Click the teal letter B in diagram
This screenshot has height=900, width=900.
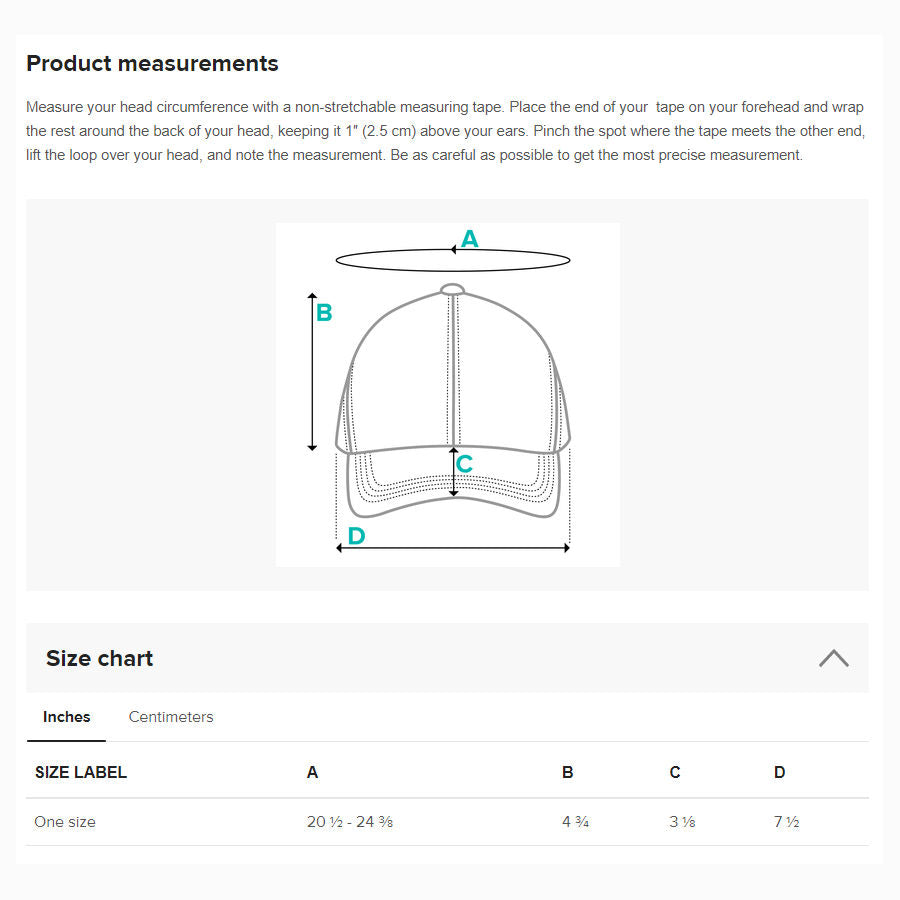coord(324,313)
